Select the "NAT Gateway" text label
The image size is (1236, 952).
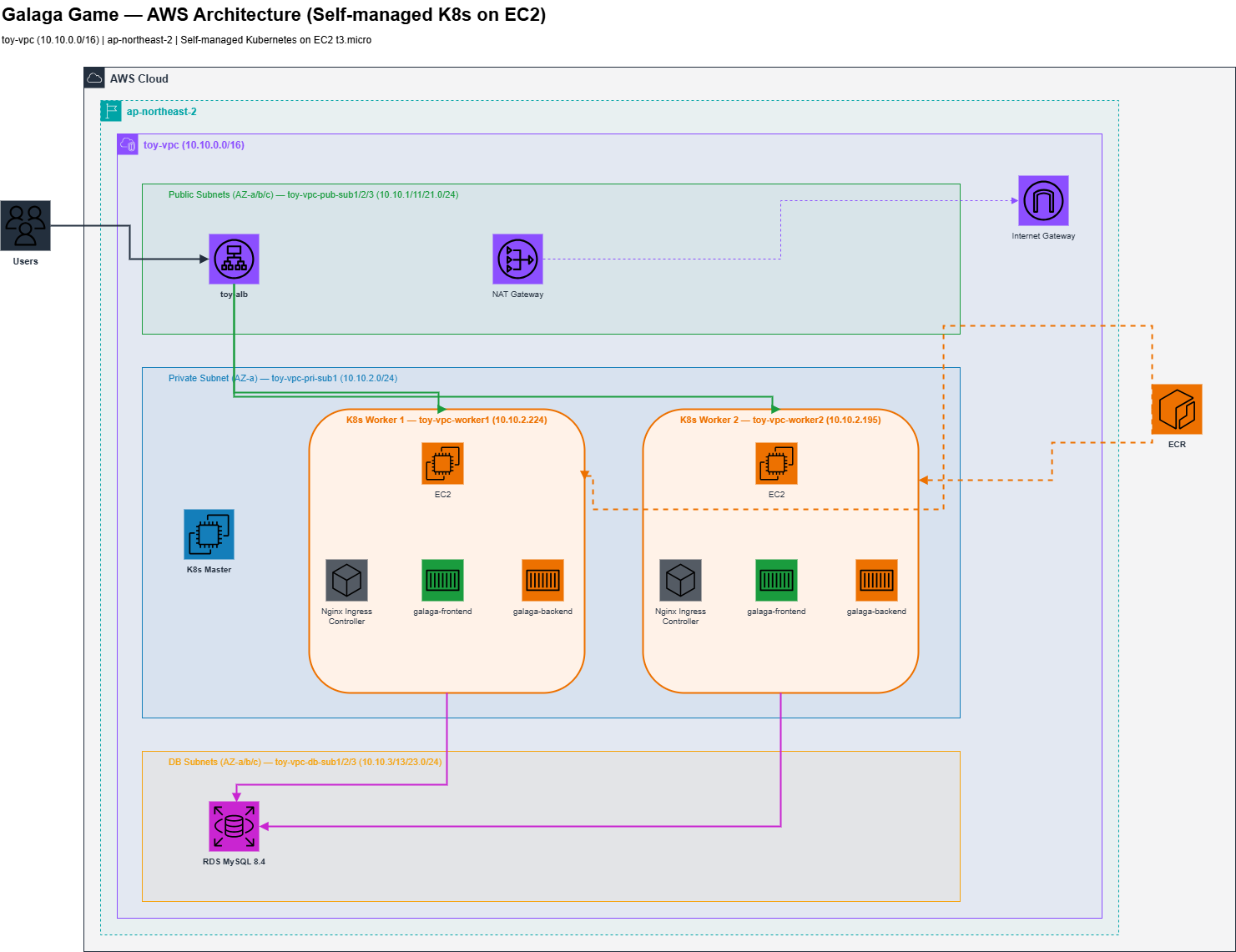point(517,295)
